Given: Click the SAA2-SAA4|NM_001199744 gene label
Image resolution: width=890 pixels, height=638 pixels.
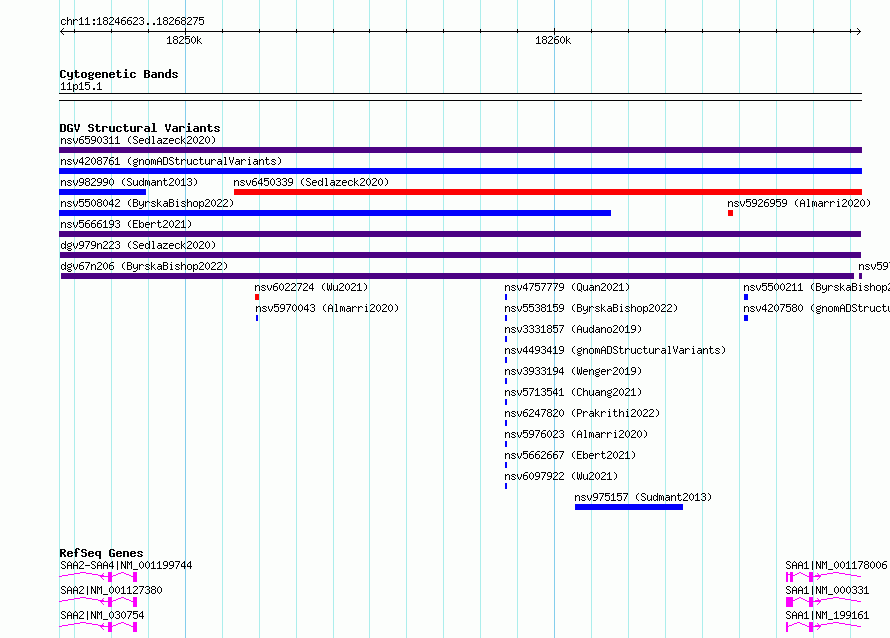Looking at the screenshot, I should click(126, 565).
